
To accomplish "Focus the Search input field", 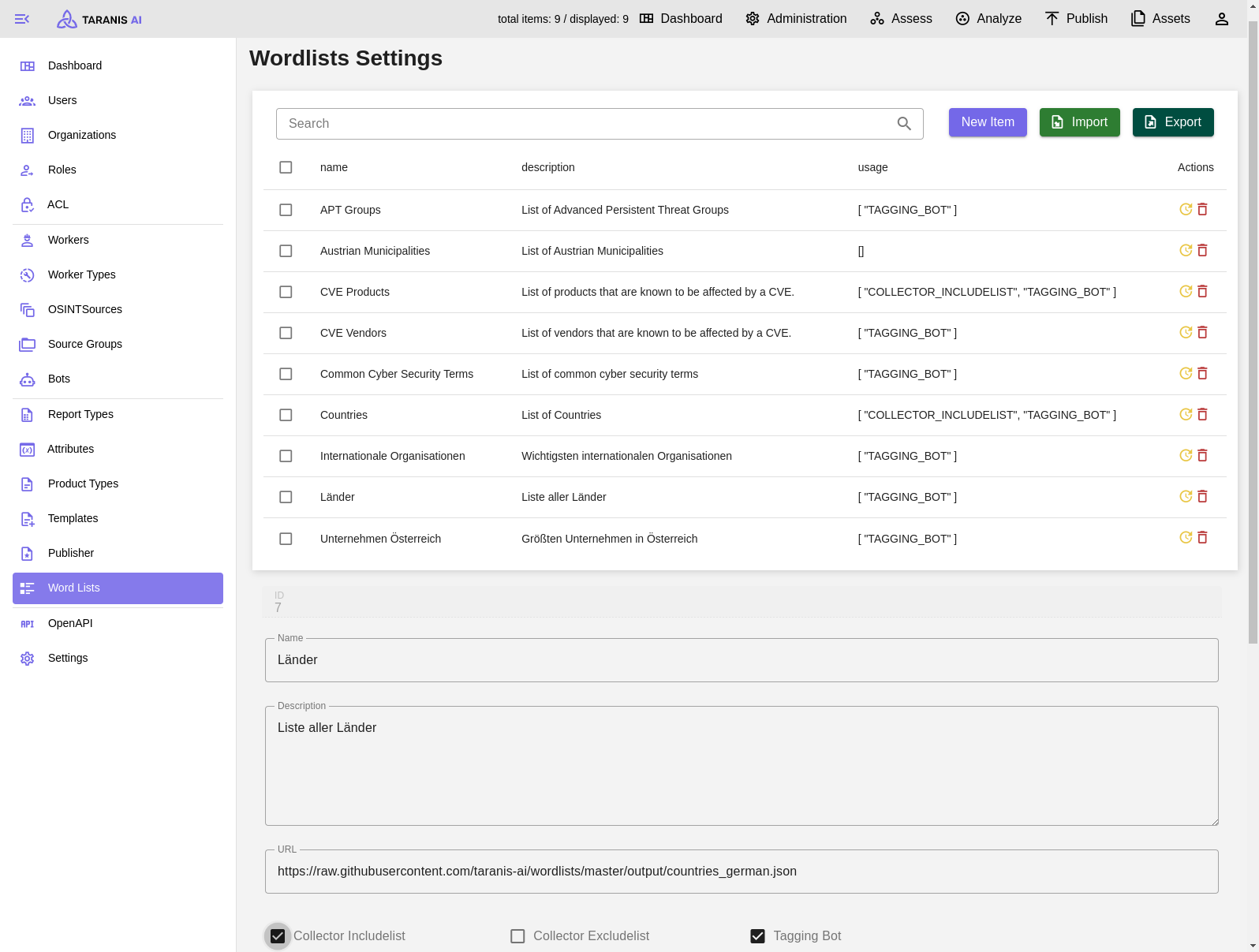I will click(600, 124).
